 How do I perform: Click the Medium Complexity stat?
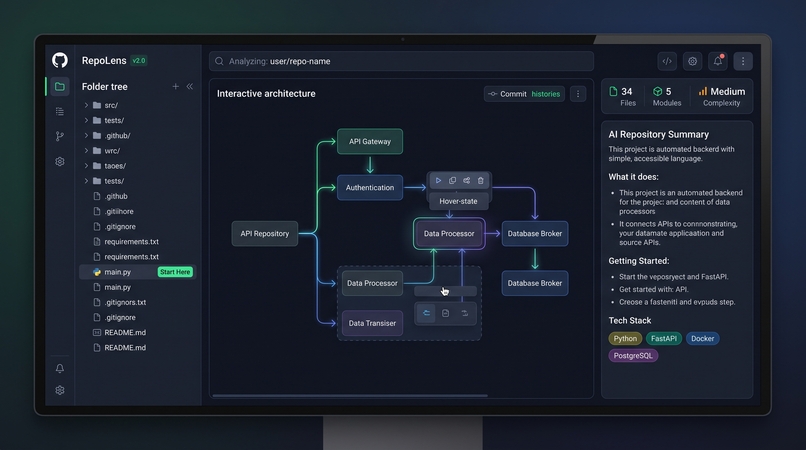click(x=721, y=96)
